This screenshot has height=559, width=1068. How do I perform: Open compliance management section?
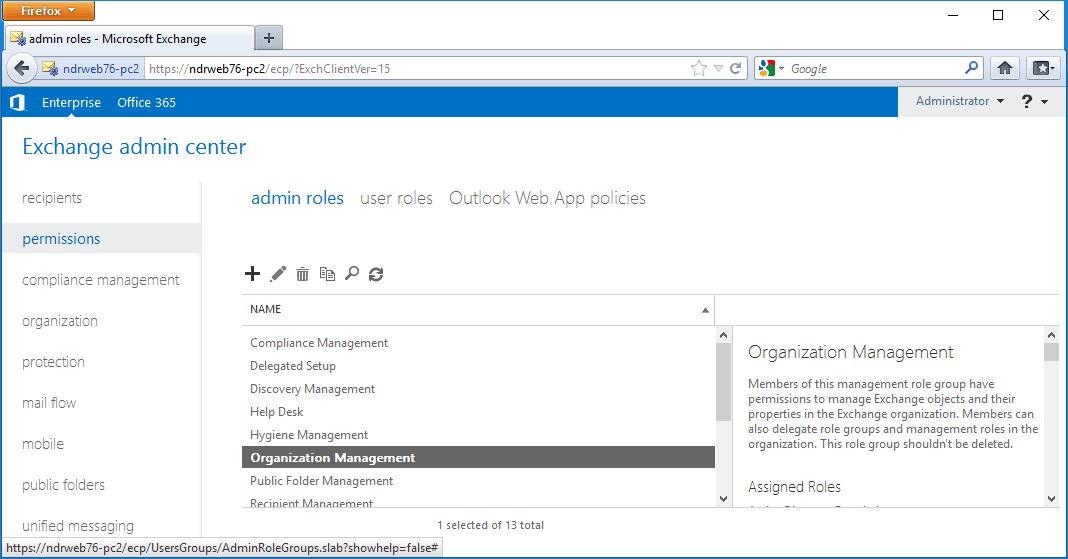click(x=101, y=280)
